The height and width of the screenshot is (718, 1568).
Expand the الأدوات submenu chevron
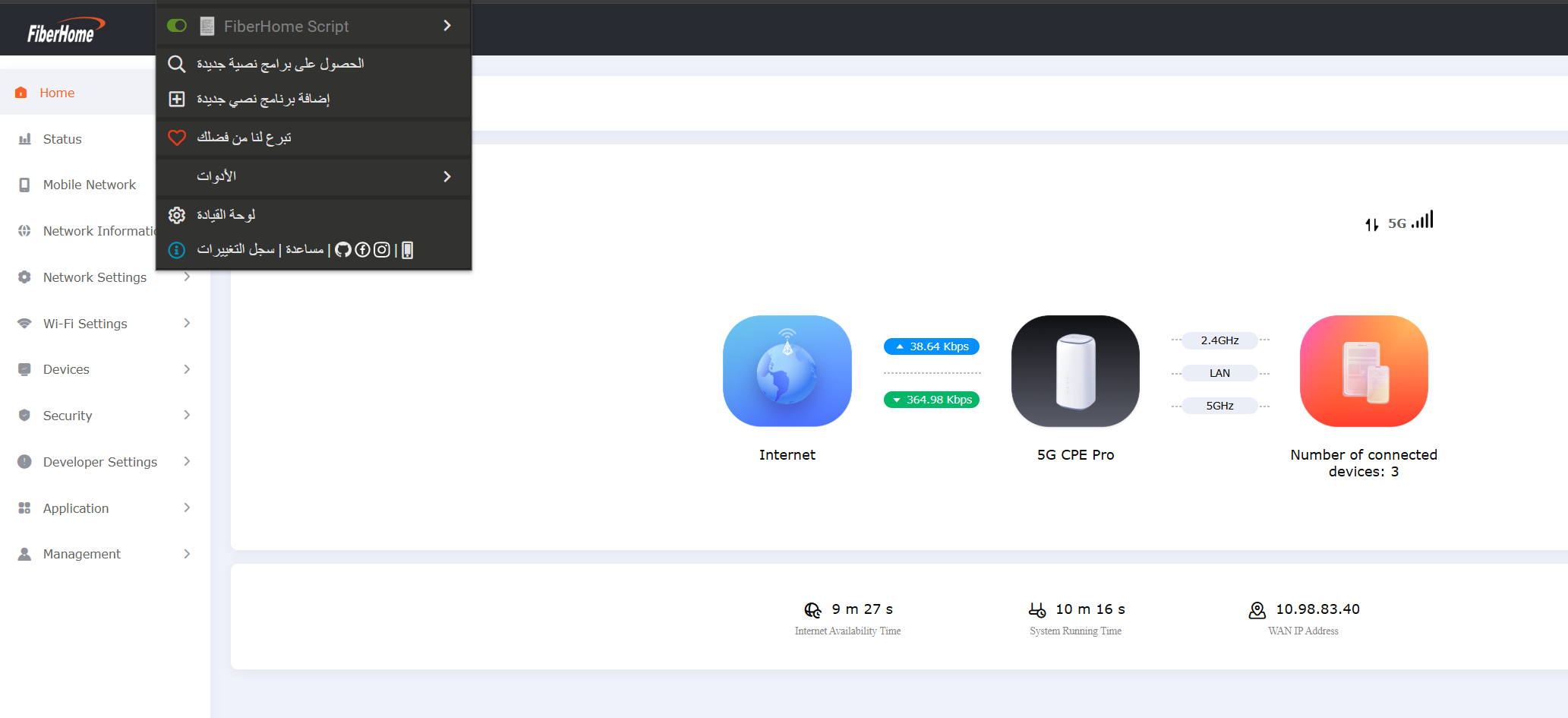[447, 176]
